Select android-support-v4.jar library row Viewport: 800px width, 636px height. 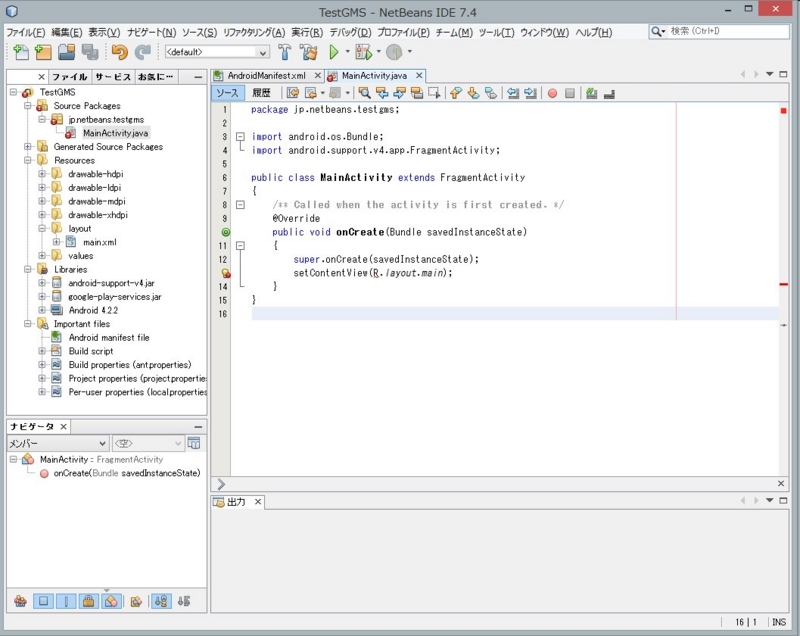[111, 283]
